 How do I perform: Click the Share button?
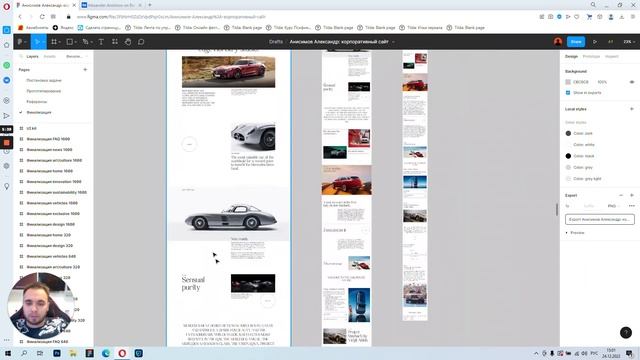coord(576,42)
